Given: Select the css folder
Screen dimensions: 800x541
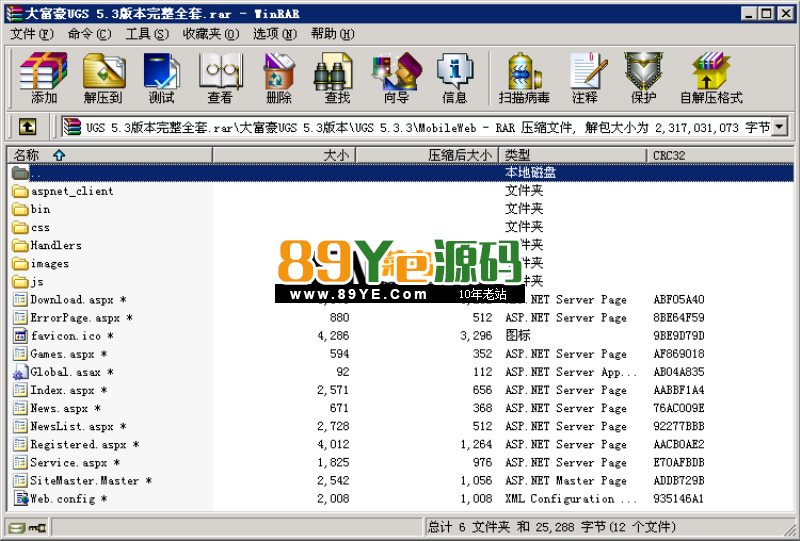Looking at the screenshot, I should coord(31,227).
